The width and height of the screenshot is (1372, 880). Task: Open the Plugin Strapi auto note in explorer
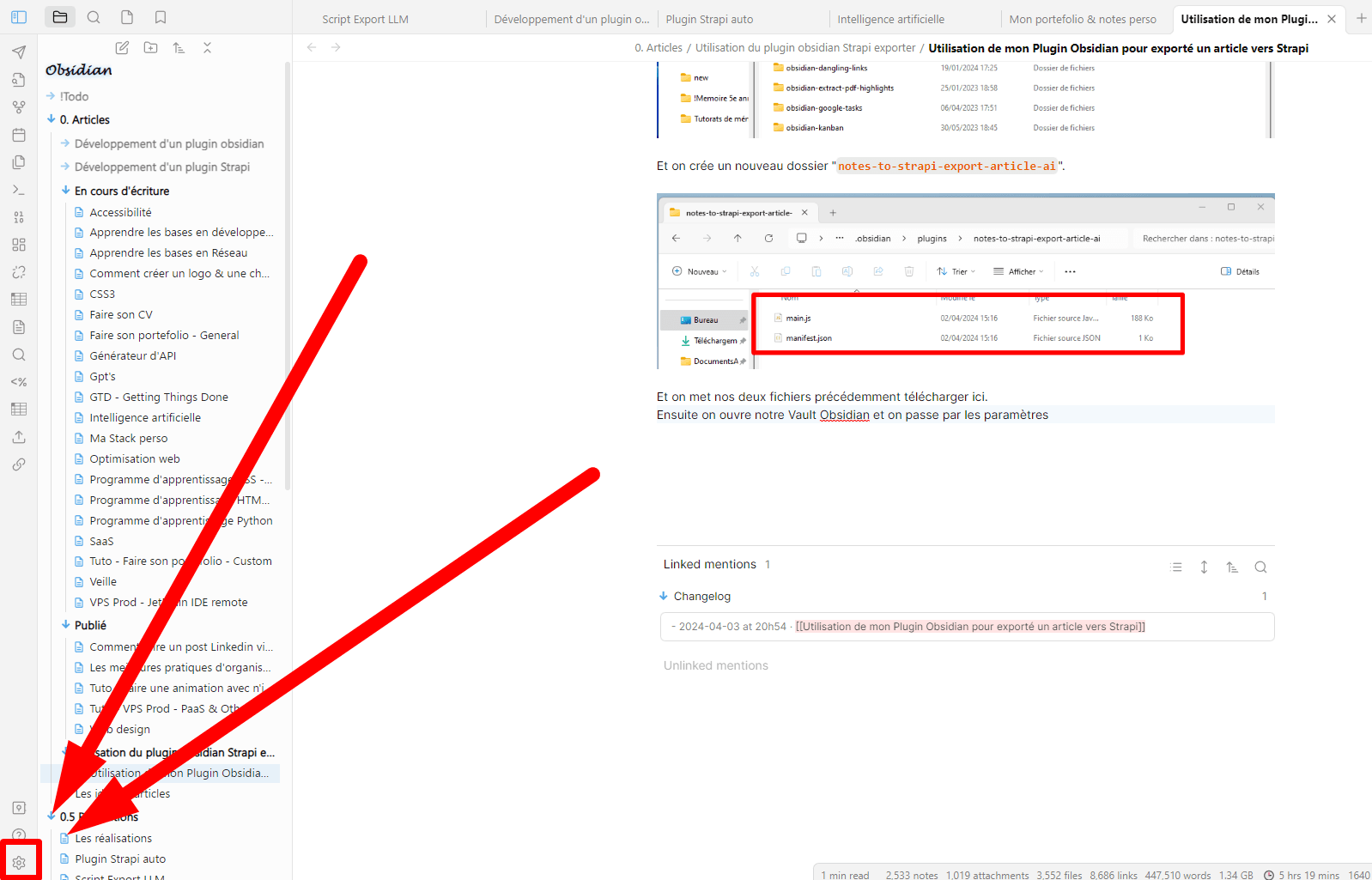[x=120, y=859]
